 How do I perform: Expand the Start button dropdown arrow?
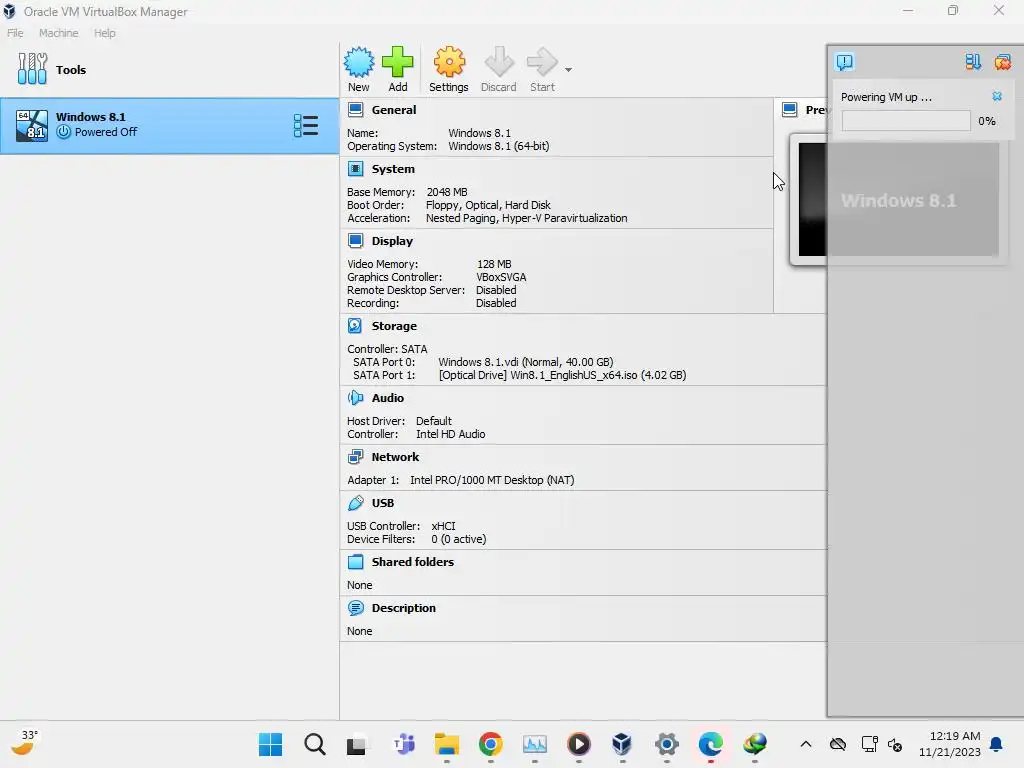(x=568, y=70)
